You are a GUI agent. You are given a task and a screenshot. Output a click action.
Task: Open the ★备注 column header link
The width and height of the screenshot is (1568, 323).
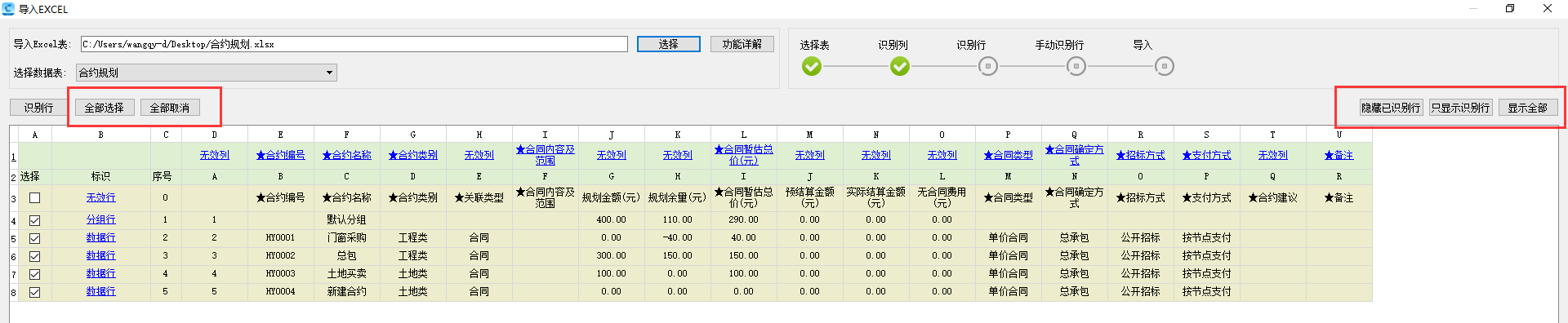1339,155
